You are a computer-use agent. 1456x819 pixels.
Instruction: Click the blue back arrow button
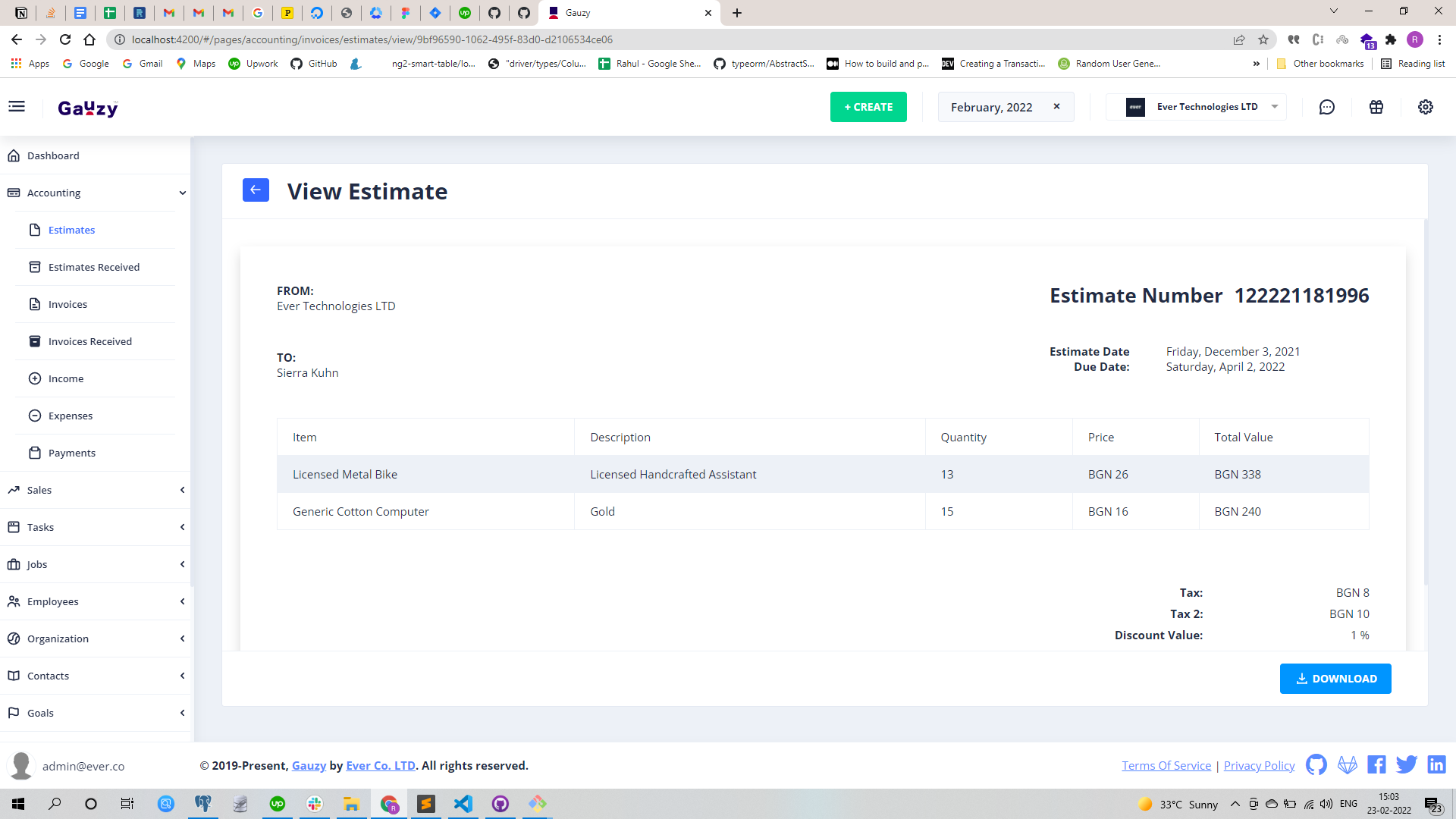pyautogui.click(x=256, y=190)
